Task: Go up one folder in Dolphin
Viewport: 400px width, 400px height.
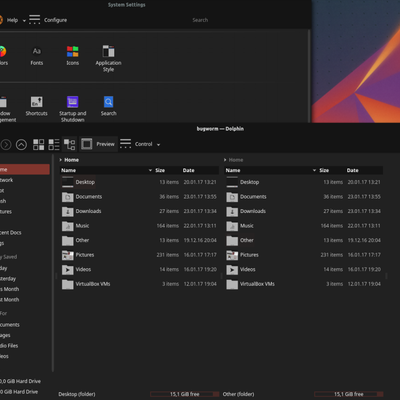Action: pyautogui.click(x=21, y=145)
